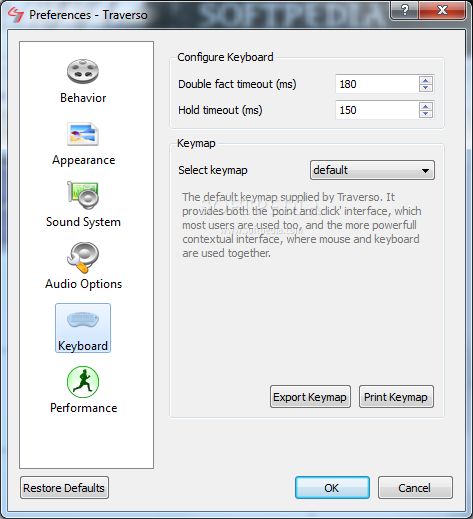This screenshot has height=519, width=473.
Task: Open the Performance runner icon
Action: tap(83, 382)
